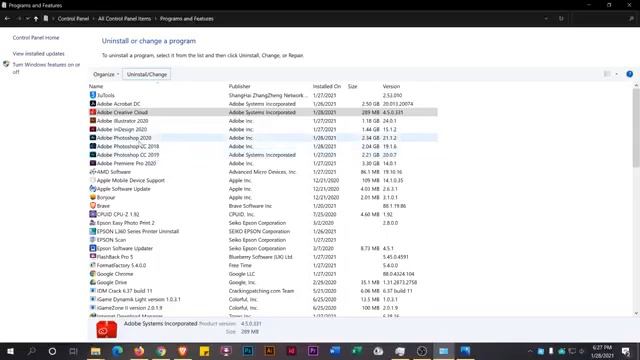This screenshot has height=360, width=640.
Task: Launch Premiere Pro from the taskbar
Action: [313, 351]
